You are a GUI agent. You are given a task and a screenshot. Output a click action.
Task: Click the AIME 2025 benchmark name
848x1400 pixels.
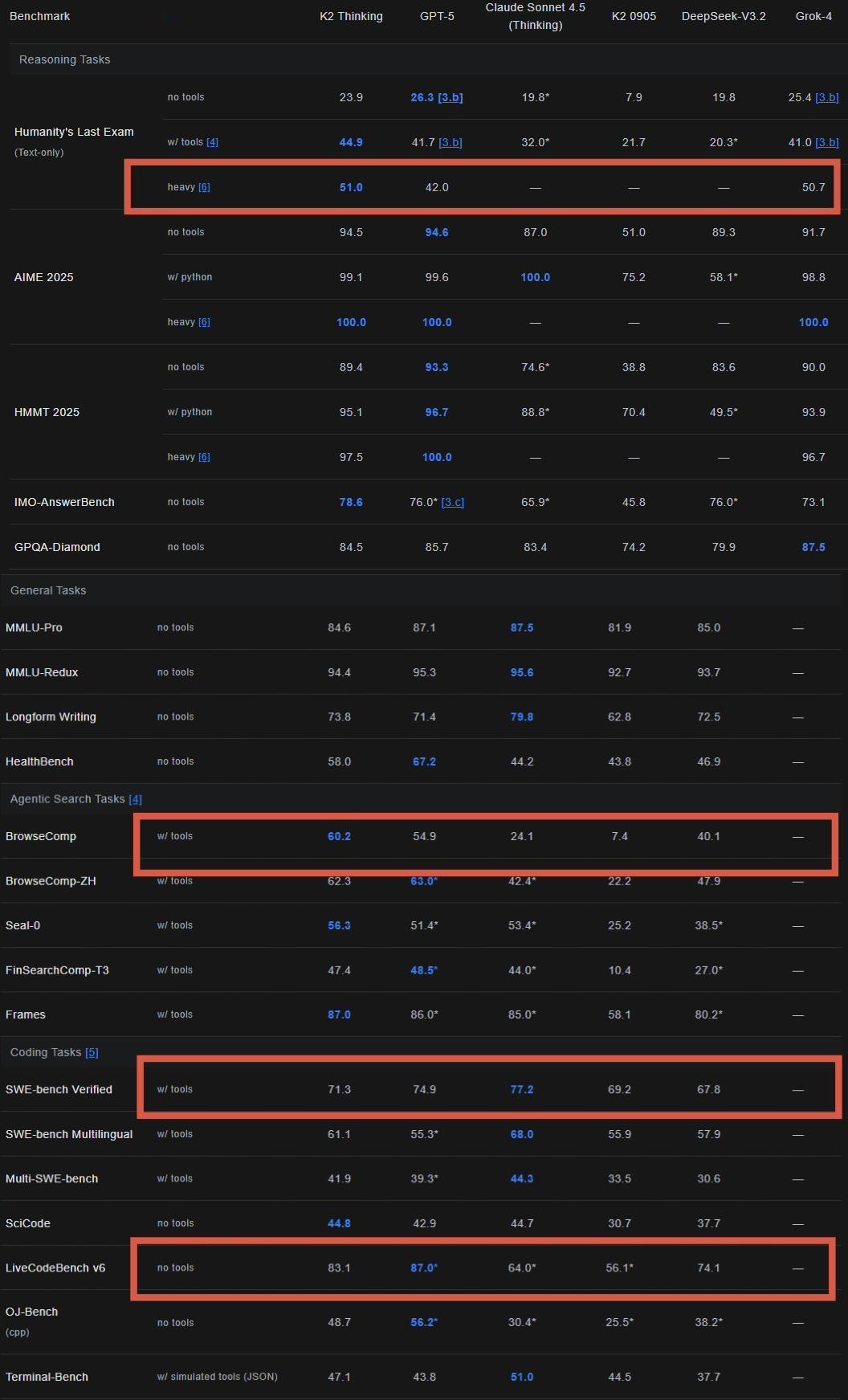pyautogui.click(x=43, y=277)
